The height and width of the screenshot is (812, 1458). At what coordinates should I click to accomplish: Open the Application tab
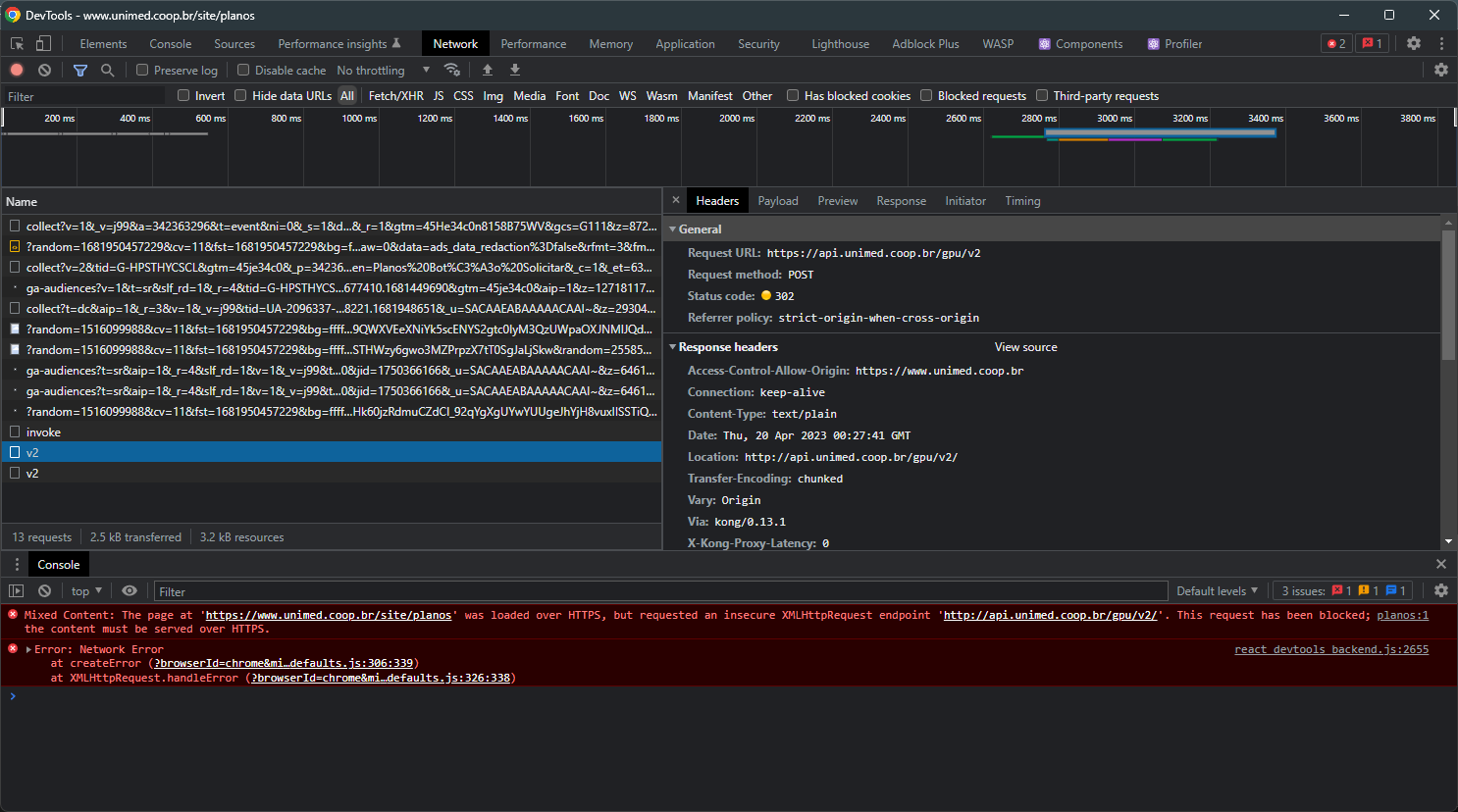(685, 43)
